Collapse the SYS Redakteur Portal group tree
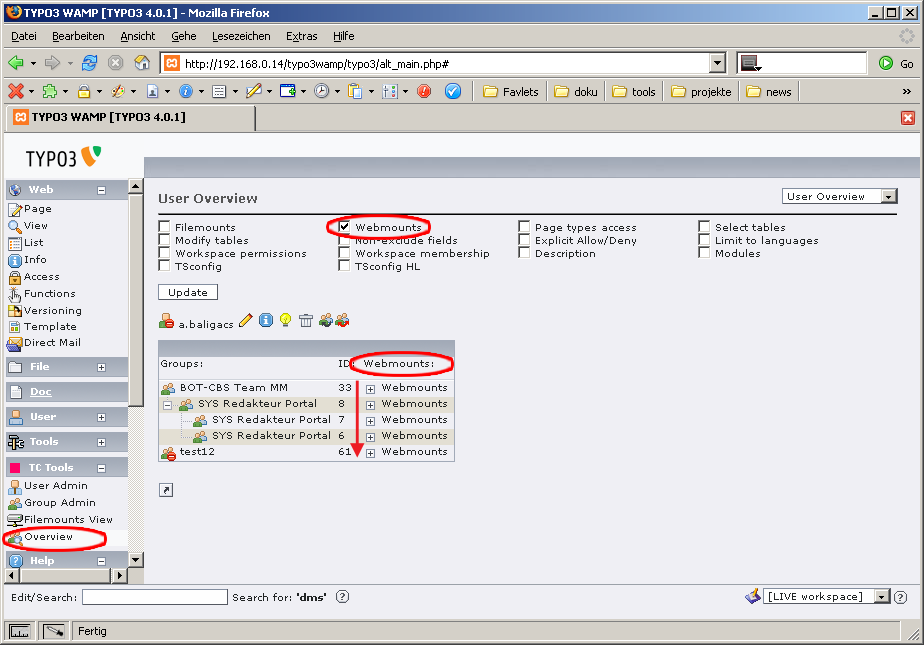This screenshot has width=924, height=645. click(168, 405)
